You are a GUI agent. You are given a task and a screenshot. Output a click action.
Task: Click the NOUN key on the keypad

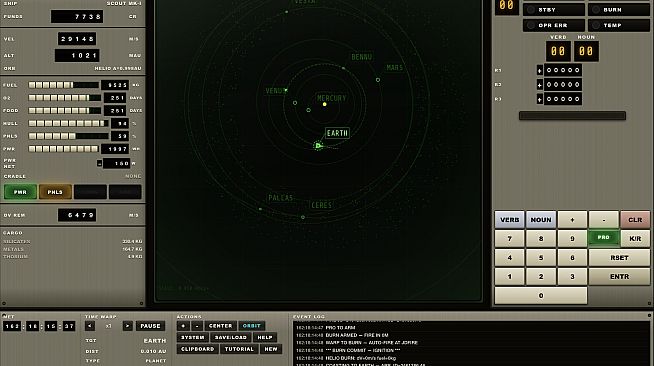point(541,220)
